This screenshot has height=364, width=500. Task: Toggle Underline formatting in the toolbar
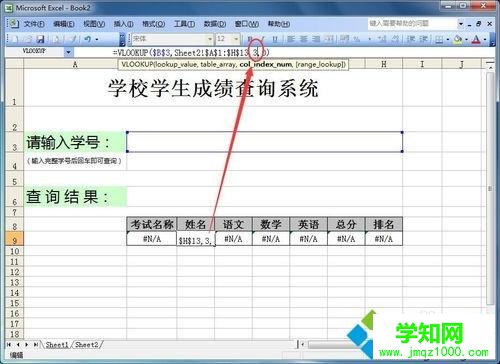[x=275, y=39]
